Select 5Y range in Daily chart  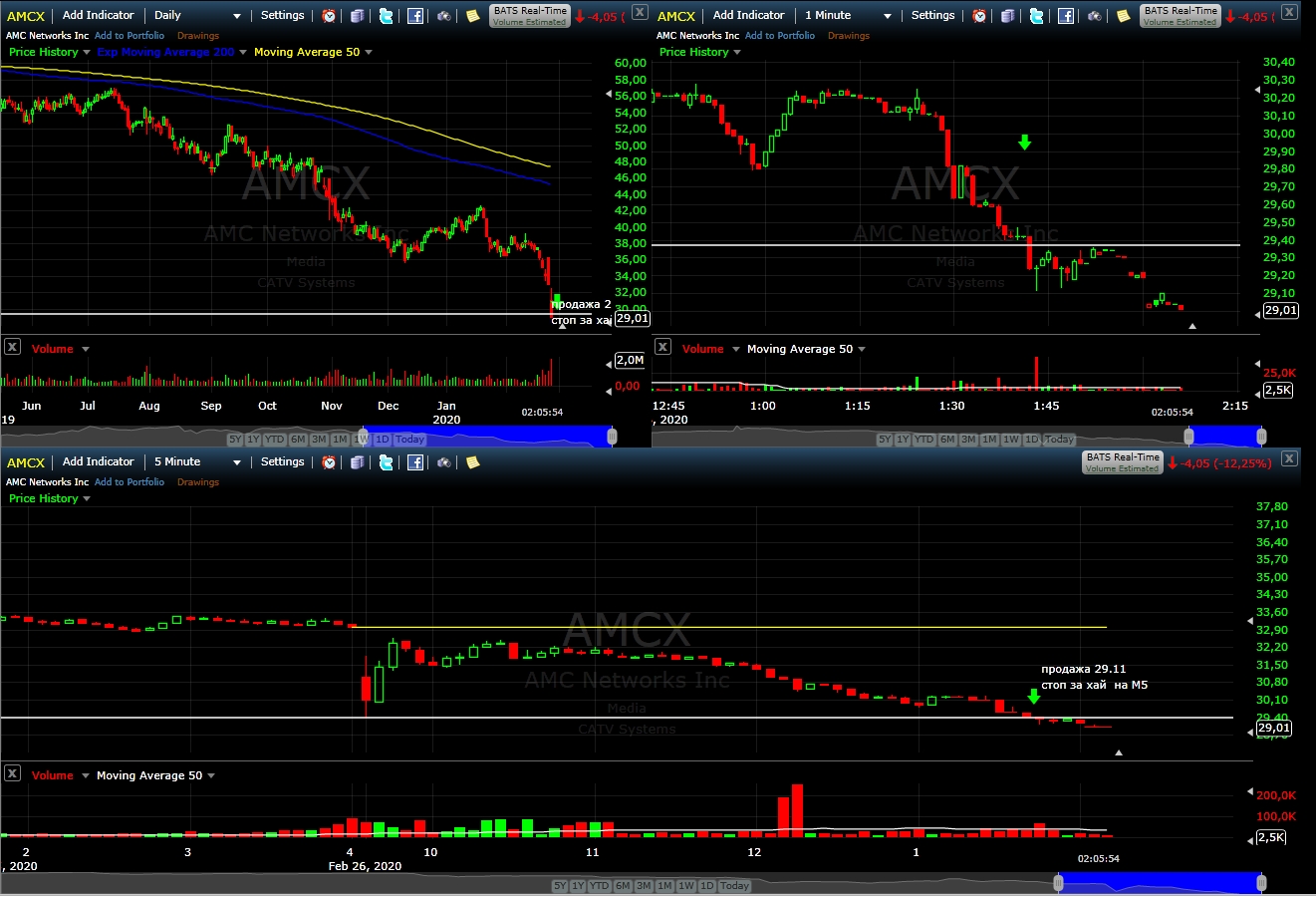click(235, 440)
